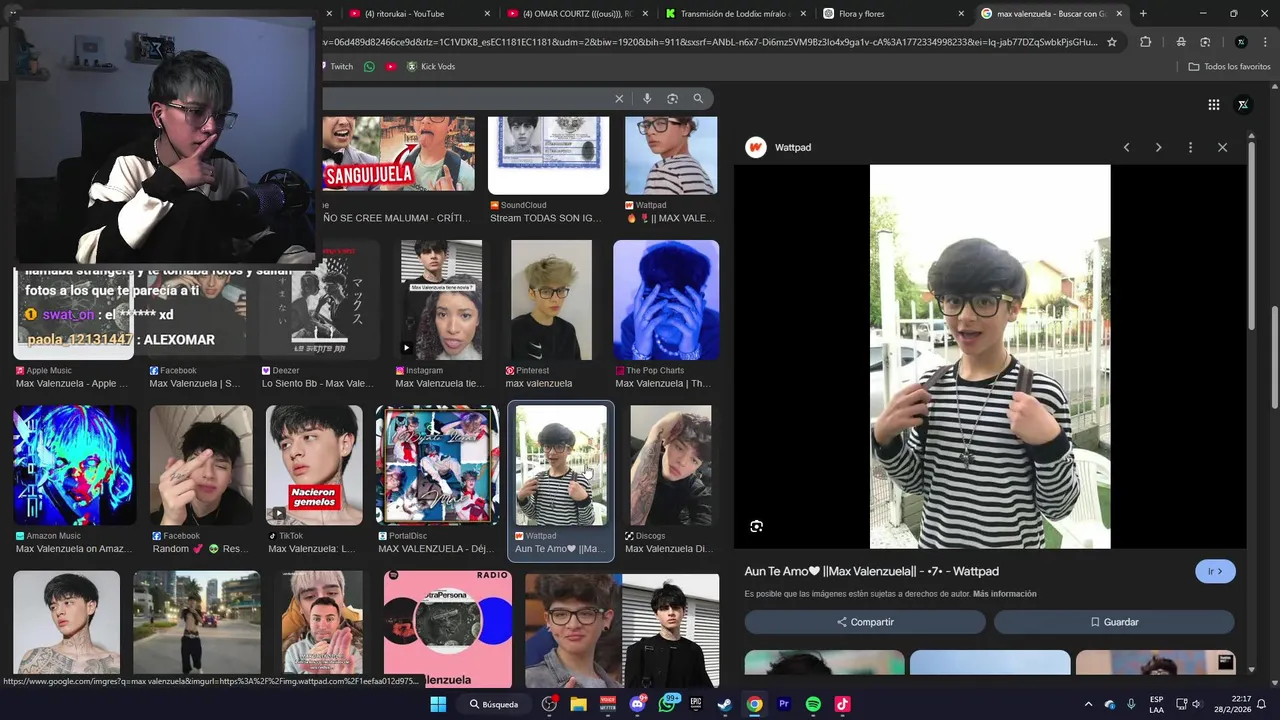Click the Compartir share button
1280x720 pixels.
(865, 622)
